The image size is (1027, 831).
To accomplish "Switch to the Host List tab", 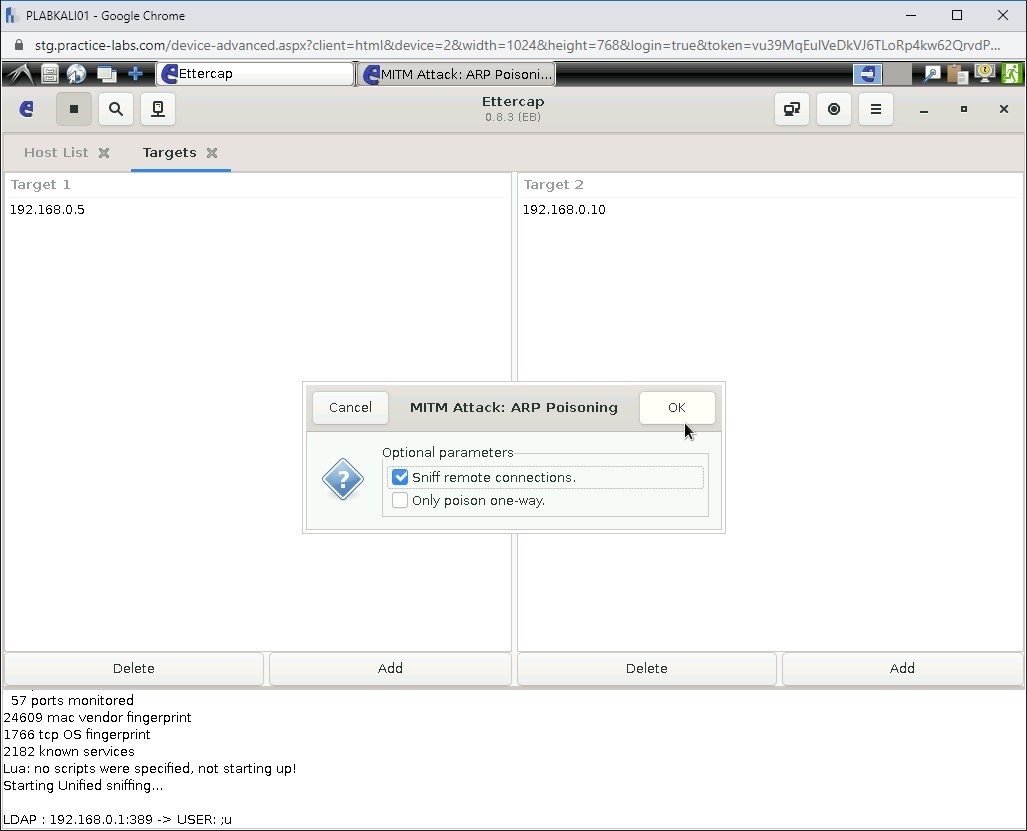I will [55, 152].
